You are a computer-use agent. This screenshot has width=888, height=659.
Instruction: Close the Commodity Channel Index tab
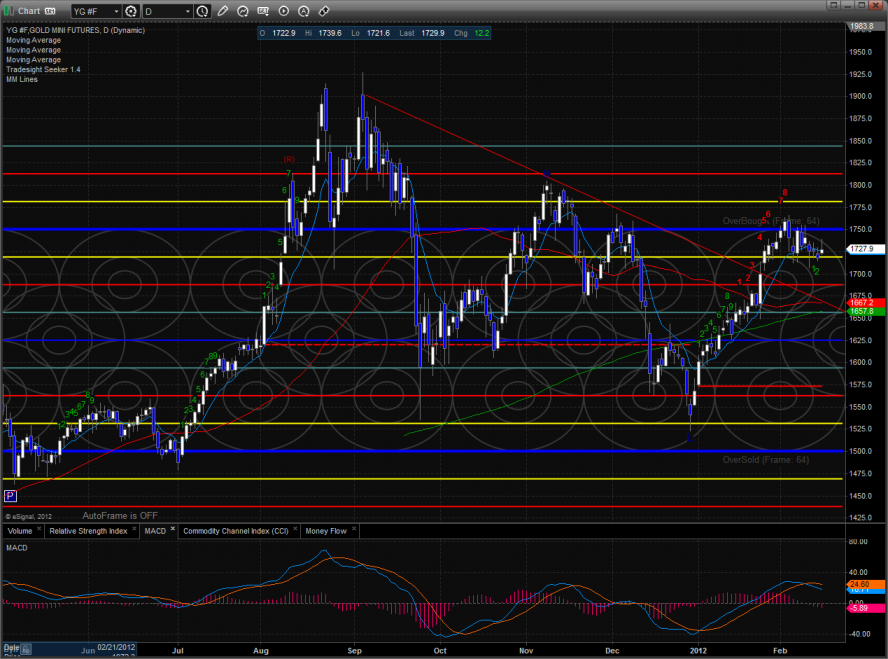tap(295, 529)
